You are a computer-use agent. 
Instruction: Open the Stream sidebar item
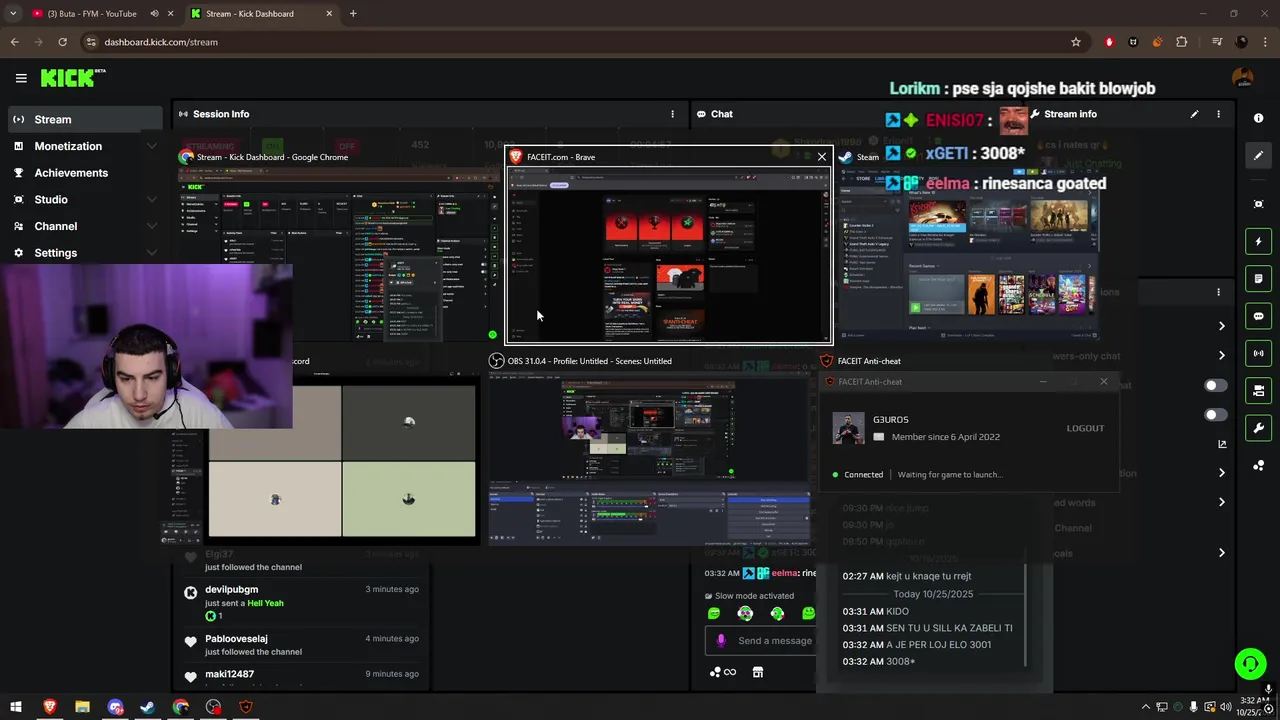tap(83, 119)
